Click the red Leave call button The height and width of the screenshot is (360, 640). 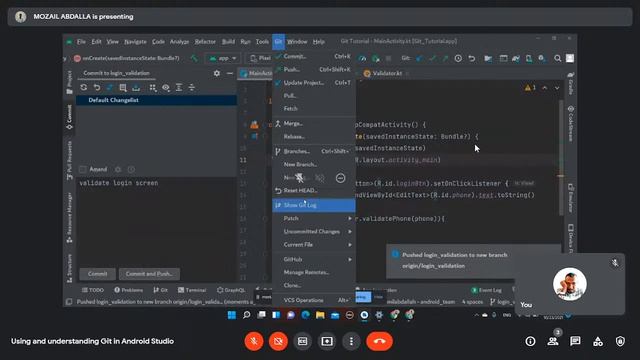380,341
